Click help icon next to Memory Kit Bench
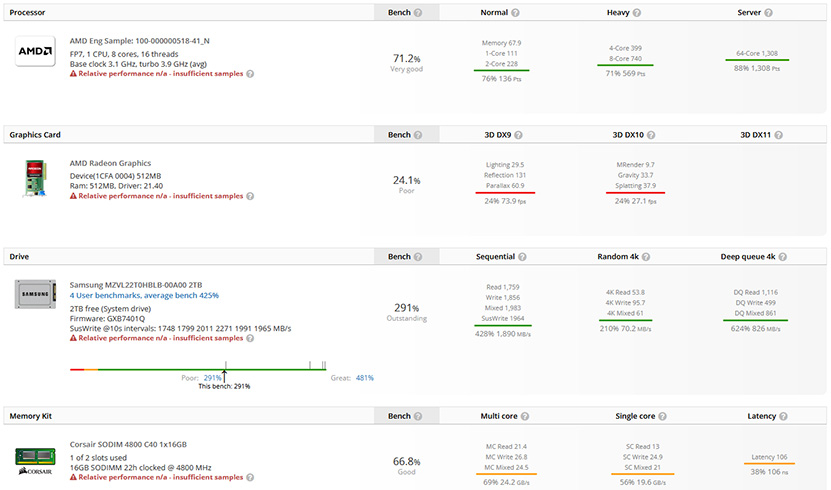This screenshot has height=490, width=831. coord(418,416)
